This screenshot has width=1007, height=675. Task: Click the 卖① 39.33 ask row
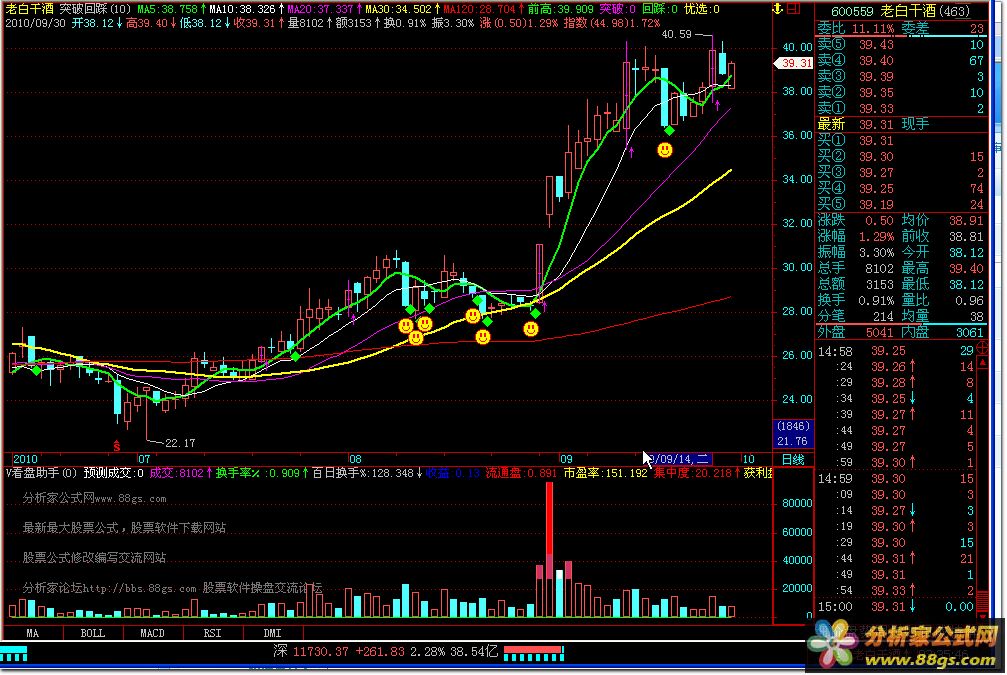pos(900,109)
